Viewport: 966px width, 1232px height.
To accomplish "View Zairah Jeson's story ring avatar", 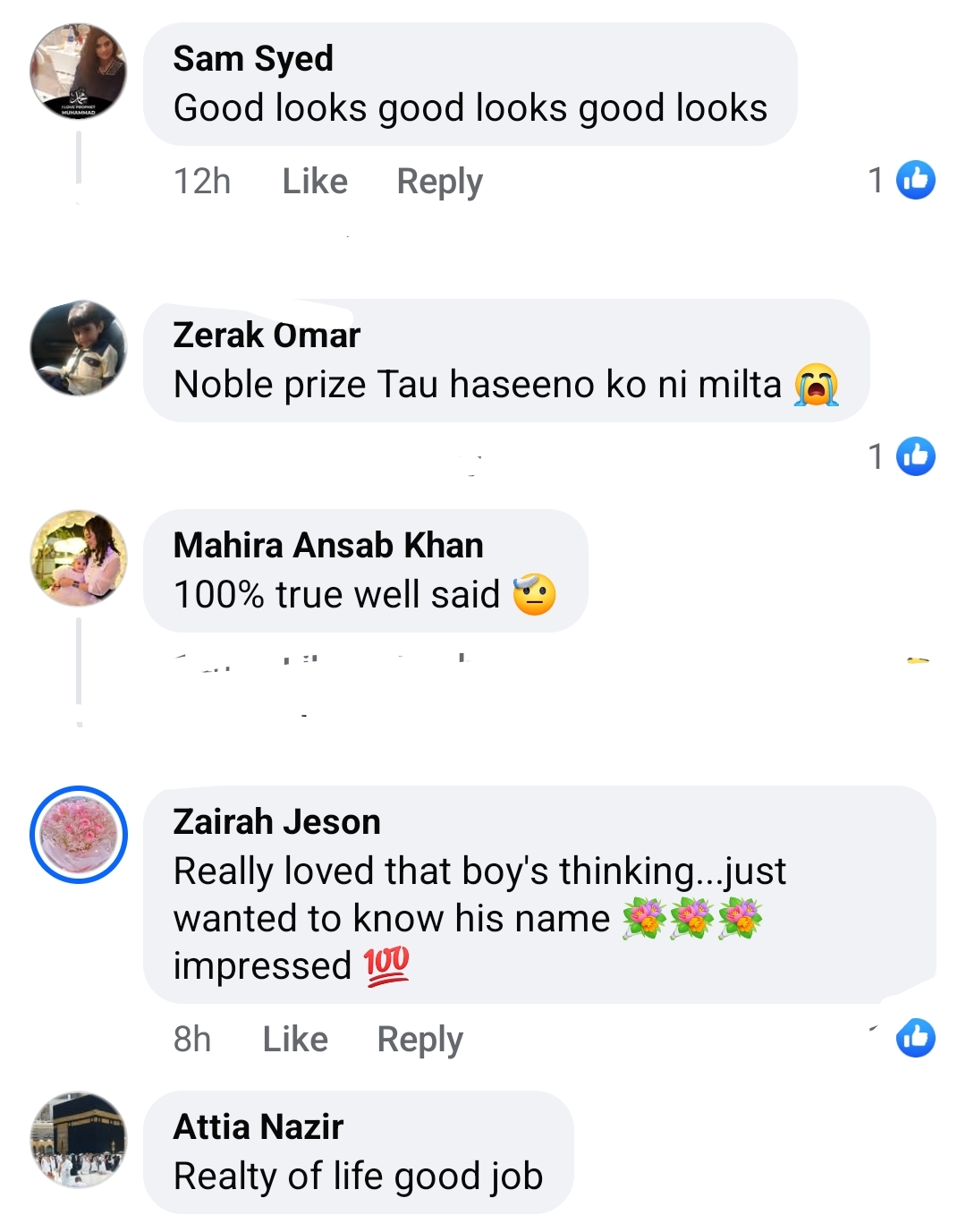I will [79, 835].
